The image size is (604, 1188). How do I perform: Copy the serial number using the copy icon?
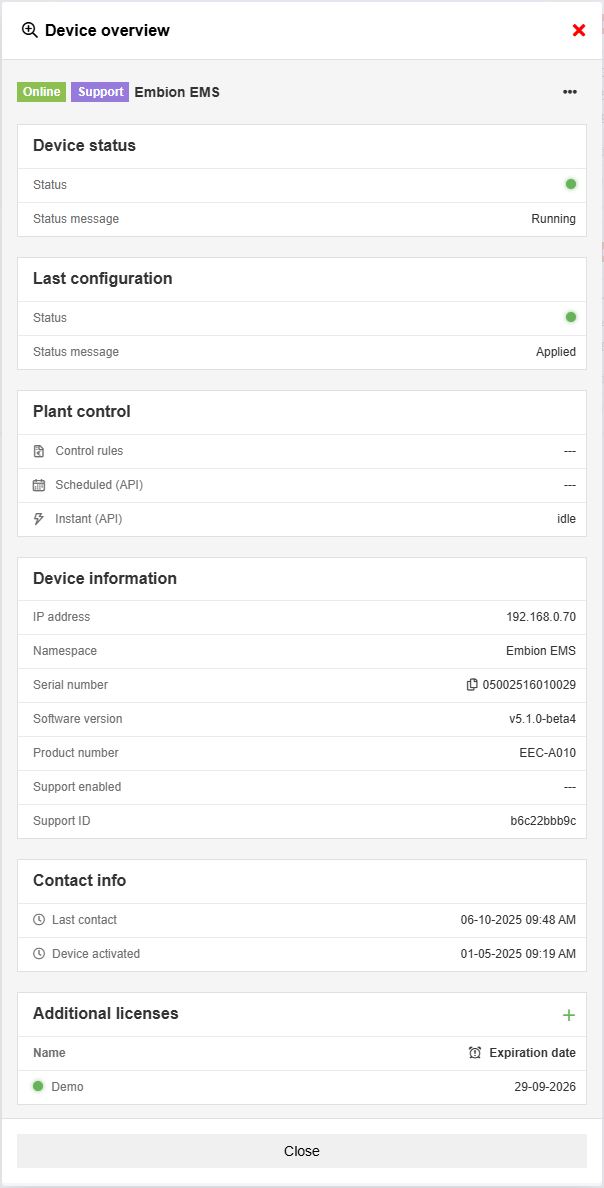point(472,685)
